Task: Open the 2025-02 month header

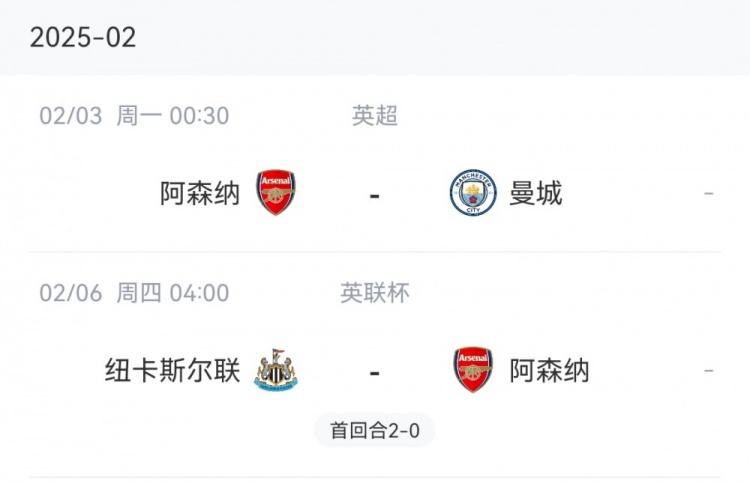Action: click(83, 37)
